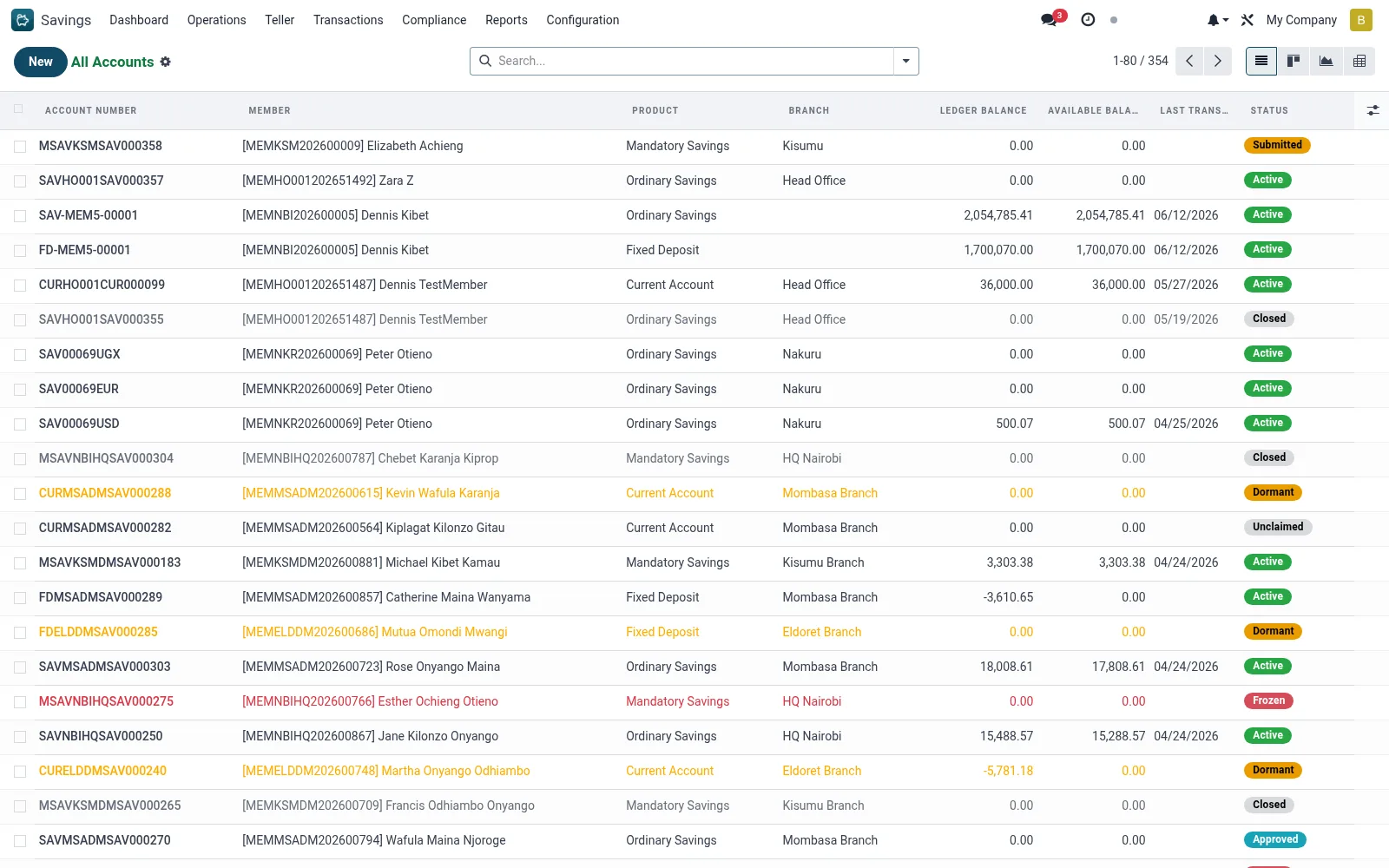The image size is (1389, 868).
Task: Sort by Branch column header
Action: [x=808, y=110]
